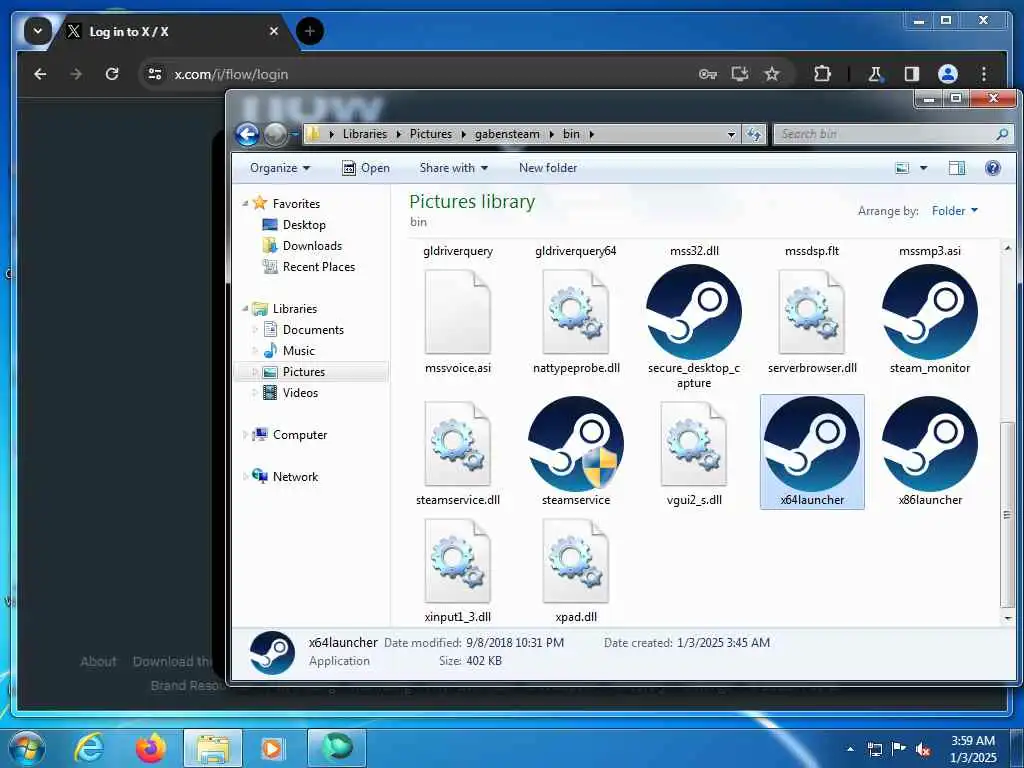Select the xinput1_3.dll file
This screenshot has width=1024, height=768.
(x=457, y=569)
